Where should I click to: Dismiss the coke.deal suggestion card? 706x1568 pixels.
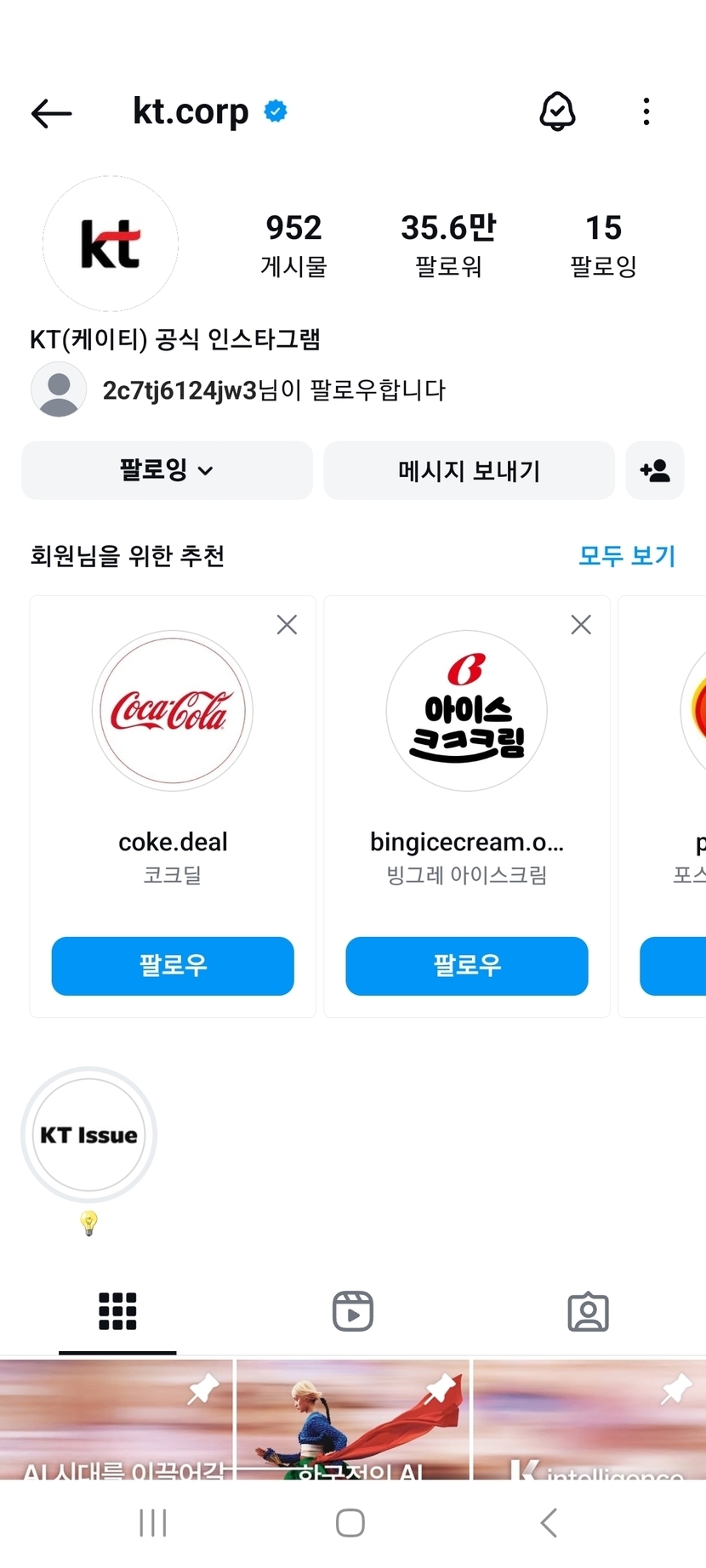(x=287, y=625)
